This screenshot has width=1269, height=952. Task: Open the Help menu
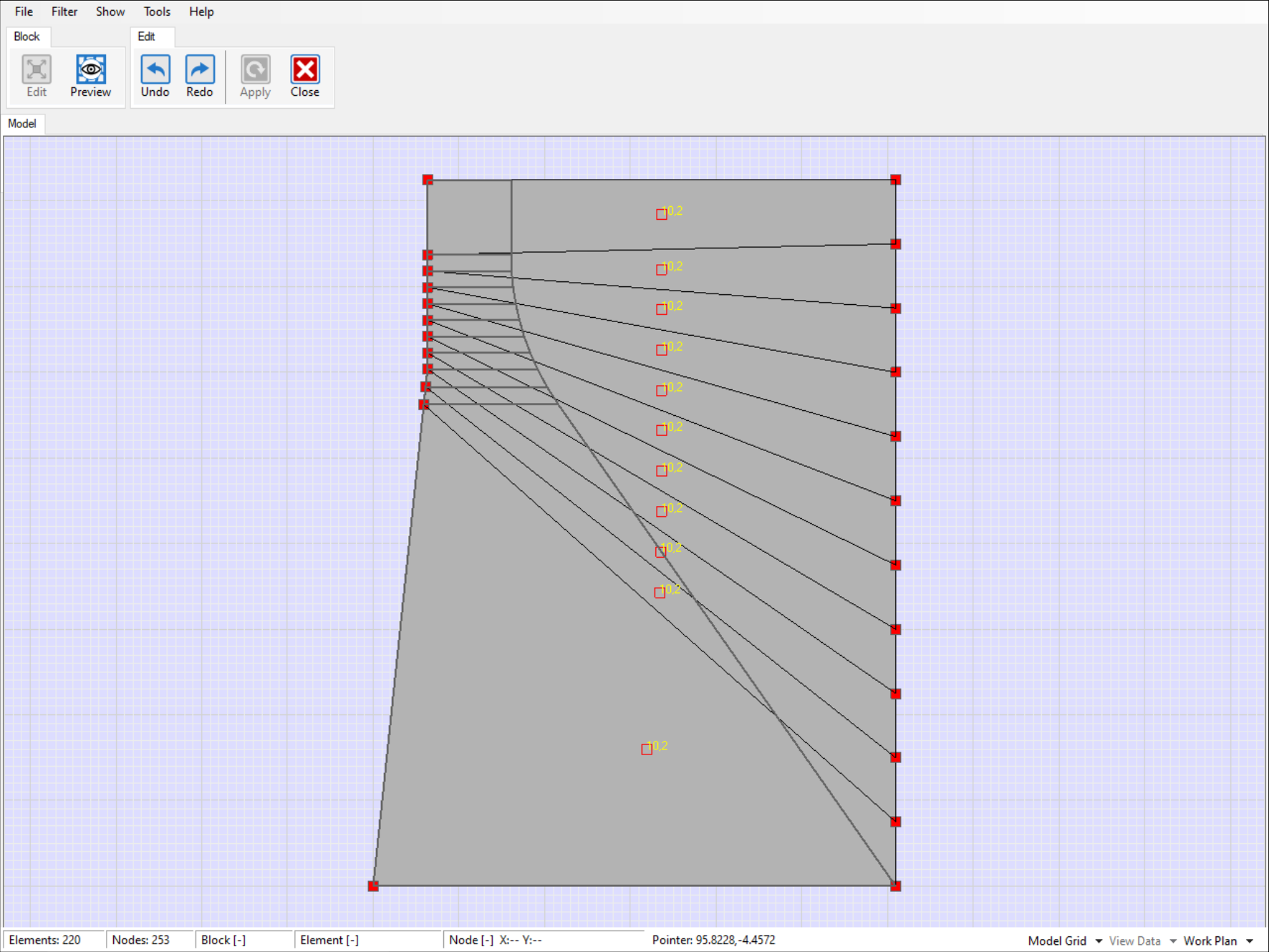(201, 11)
